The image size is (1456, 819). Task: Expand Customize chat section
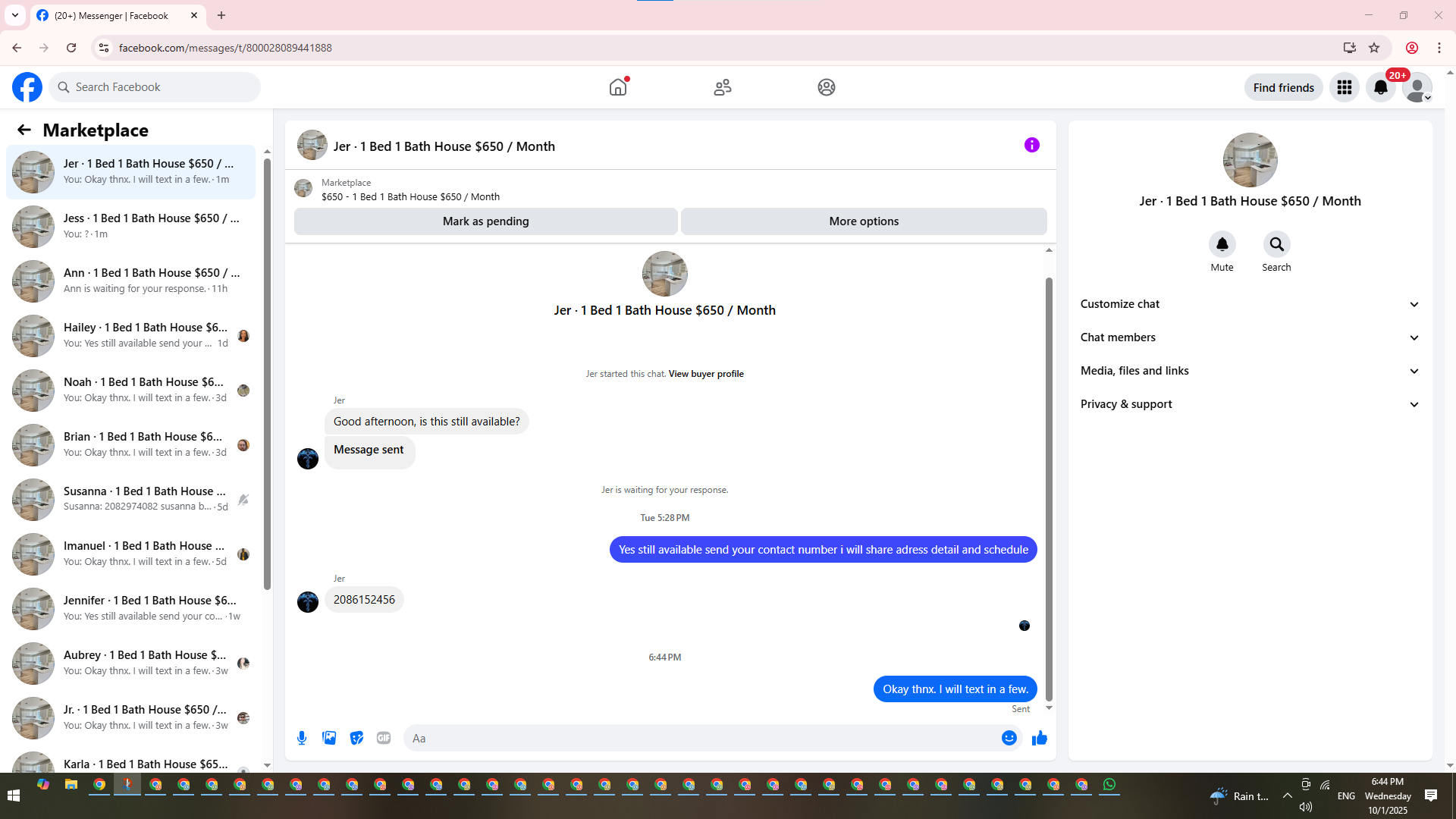1250,304
